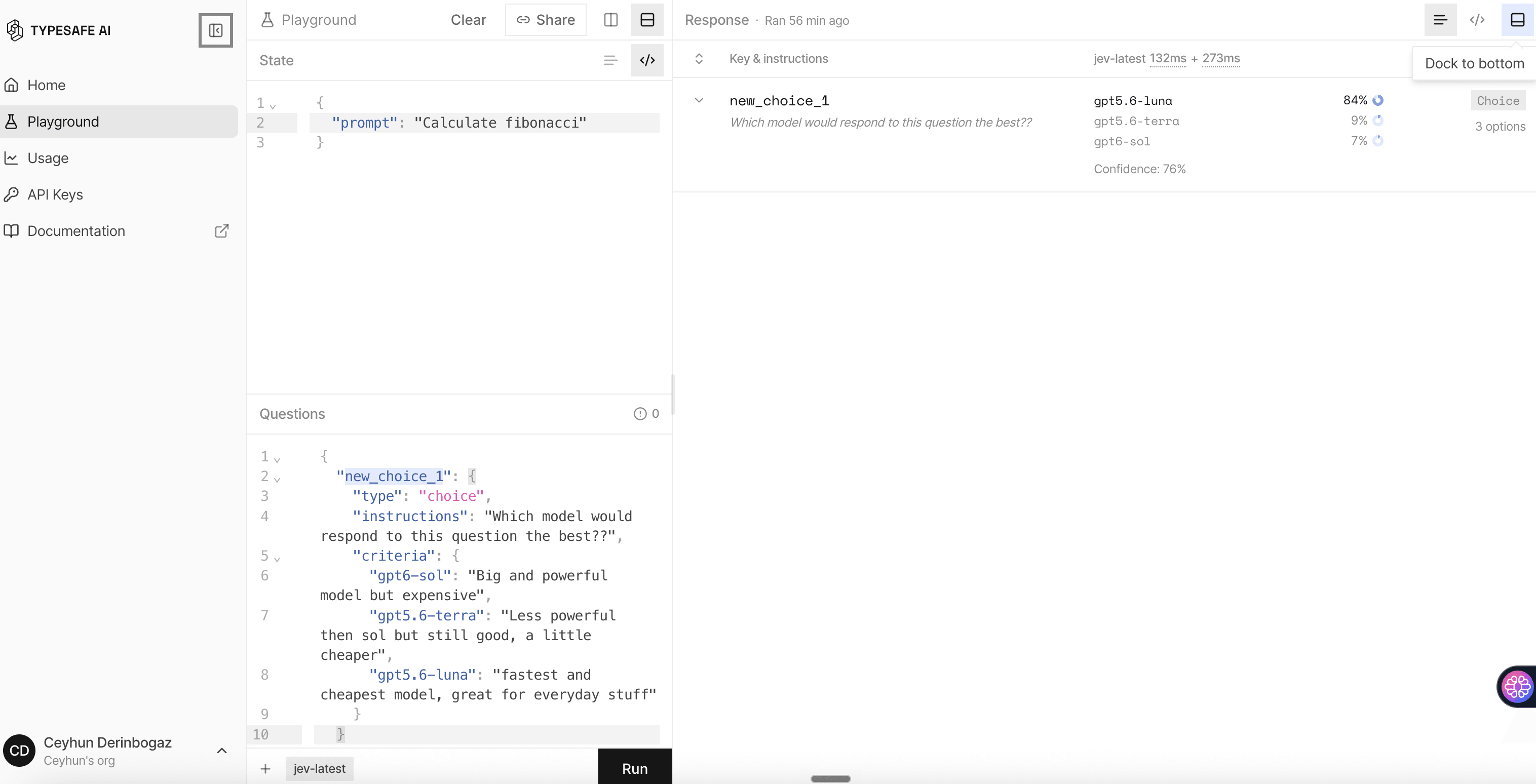Click the external link icon beside Documentation
The image size is (1536, 784).
click(221, 231)
